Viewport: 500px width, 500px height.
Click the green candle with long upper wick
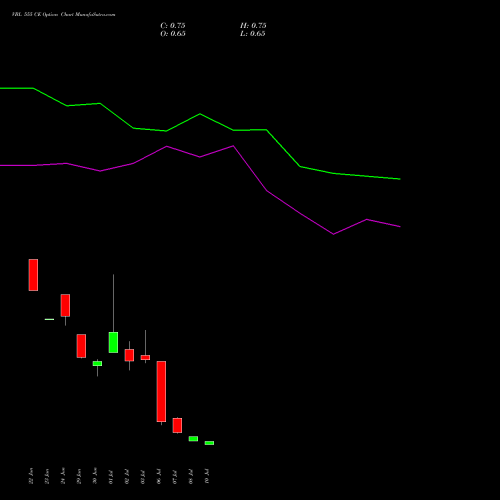coord(113,342)
